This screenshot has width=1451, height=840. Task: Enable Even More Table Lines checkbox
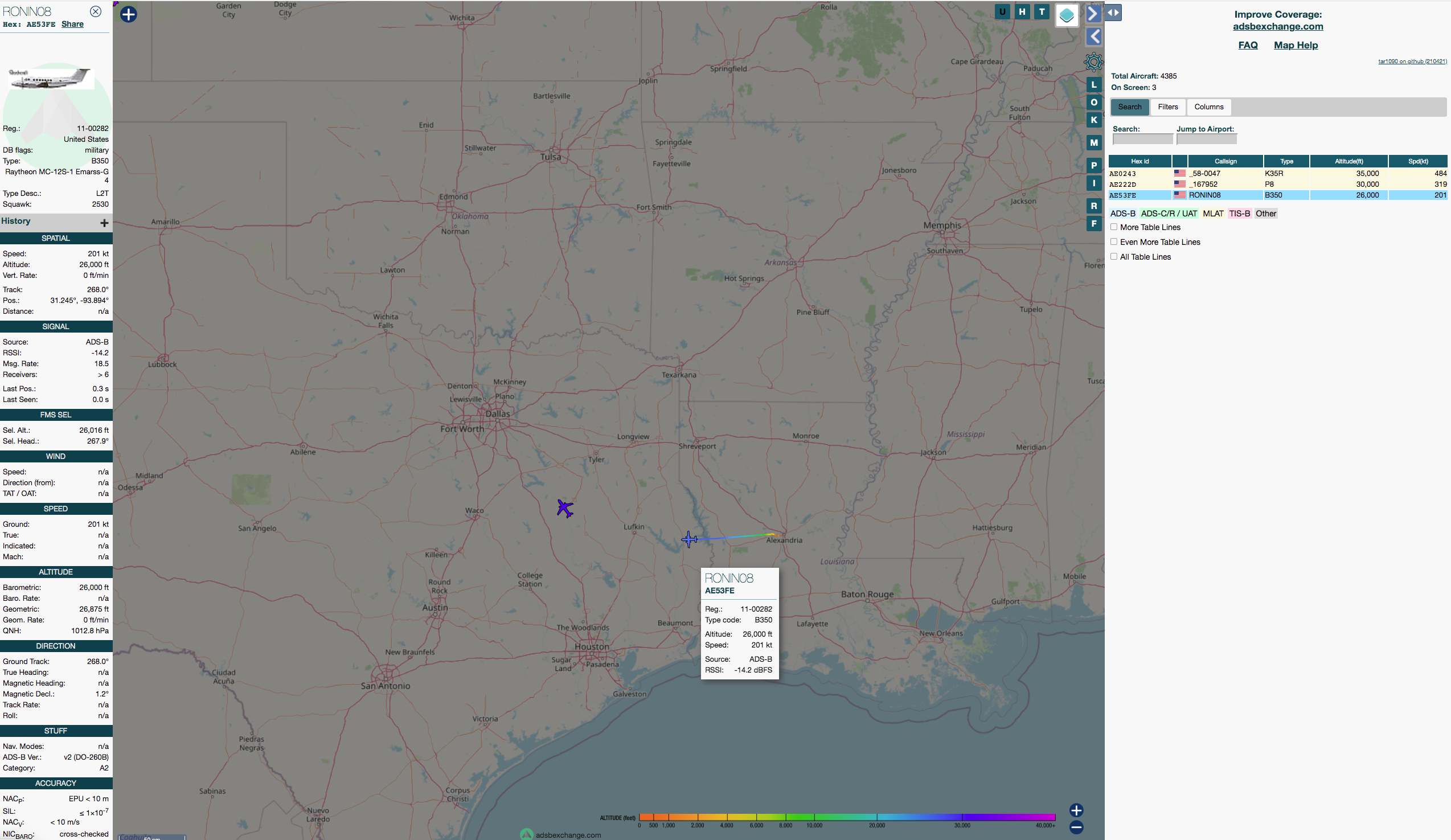1113,242
